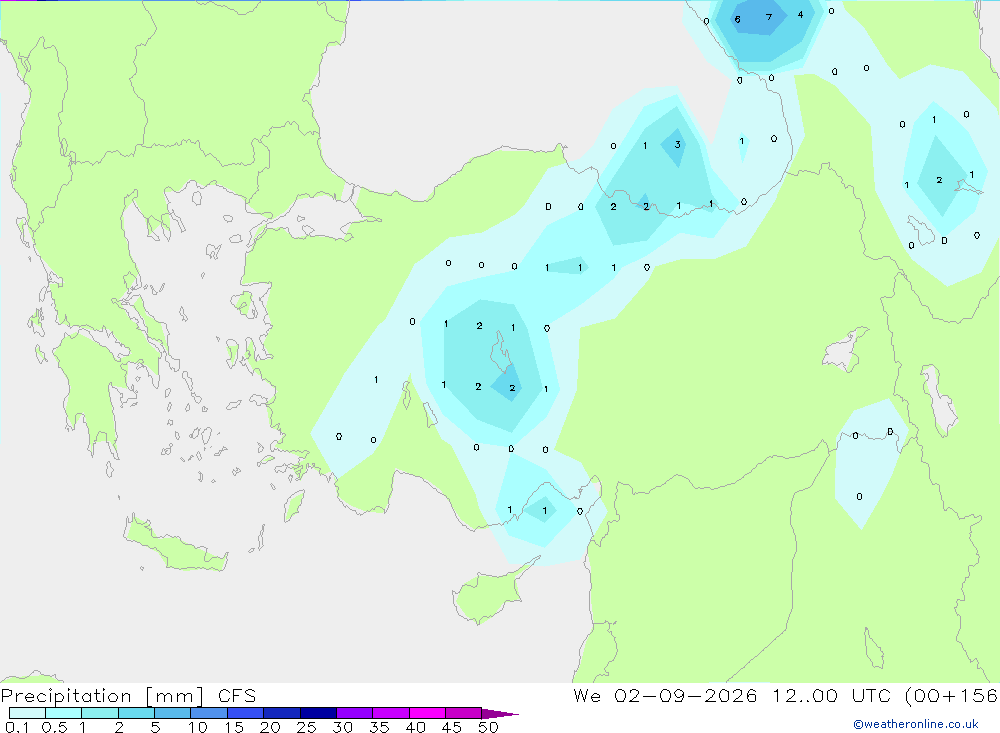Screen dimensions: 1000x733
Task: Select the 2–5 mm sky-blue legend swatch
Action: (x=136, y=713)
